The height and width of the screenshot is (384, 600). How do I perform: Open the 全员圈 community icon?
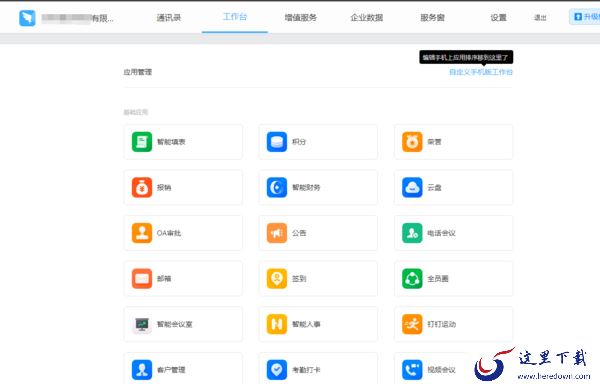(x=412, y=278)
